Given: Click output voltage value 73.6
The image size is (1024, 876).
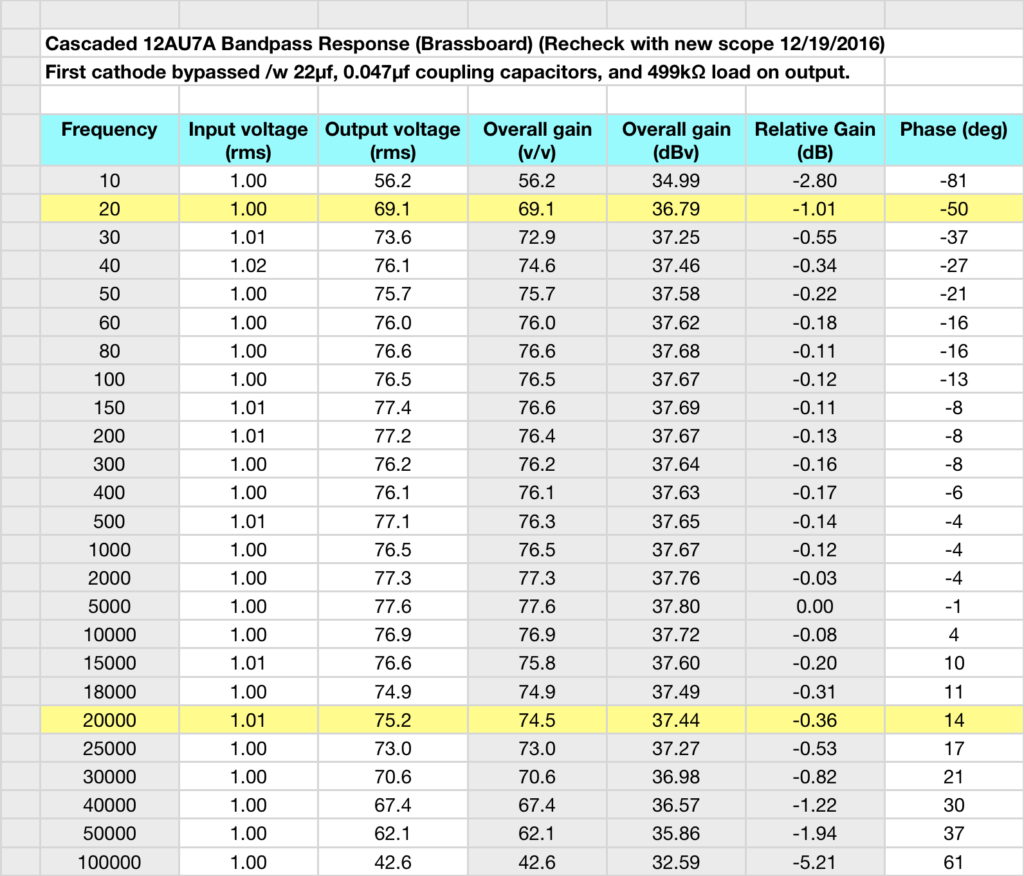Looking at the screenshot, I should pyautogui.click(x=392, y=237).
